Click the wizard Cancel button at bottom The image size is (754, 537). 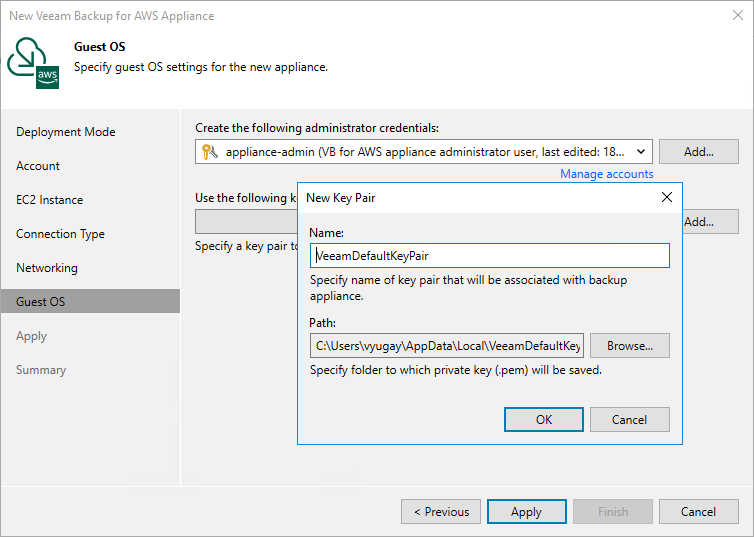(x=699, y=512)
